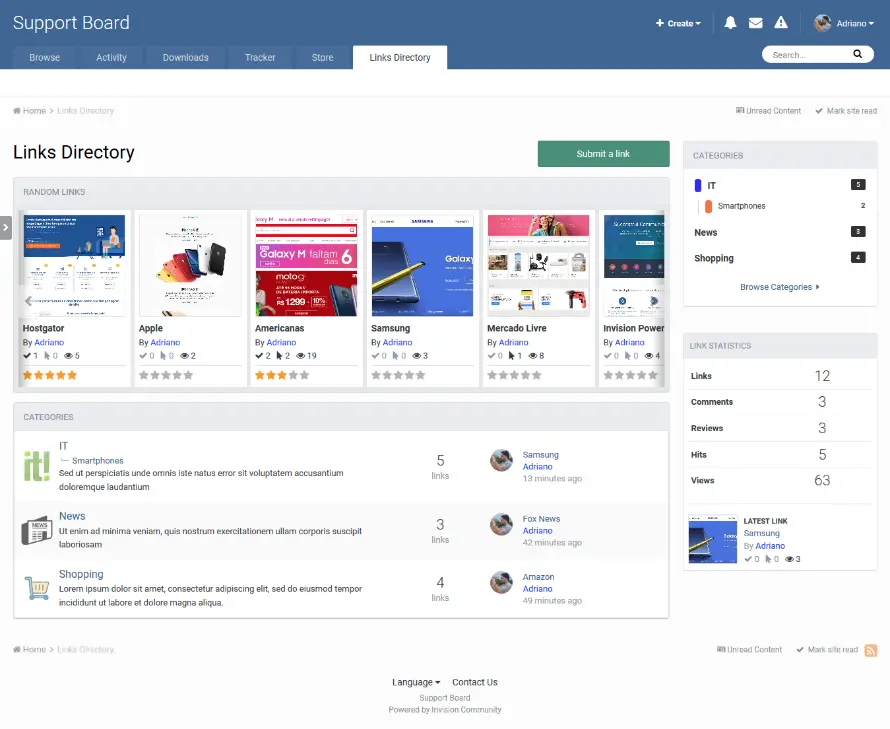890x729 pixels.
Task: Click the Submit a link button
Action: click(x=603, y=154)
